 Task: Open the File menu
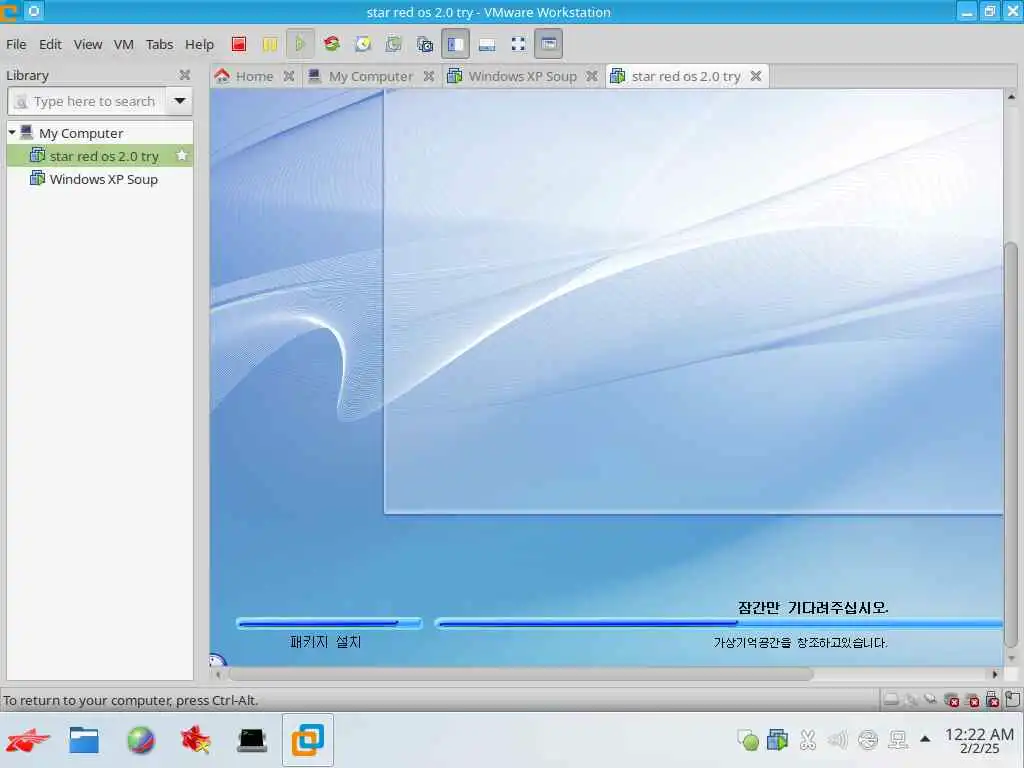click(16, 44)
